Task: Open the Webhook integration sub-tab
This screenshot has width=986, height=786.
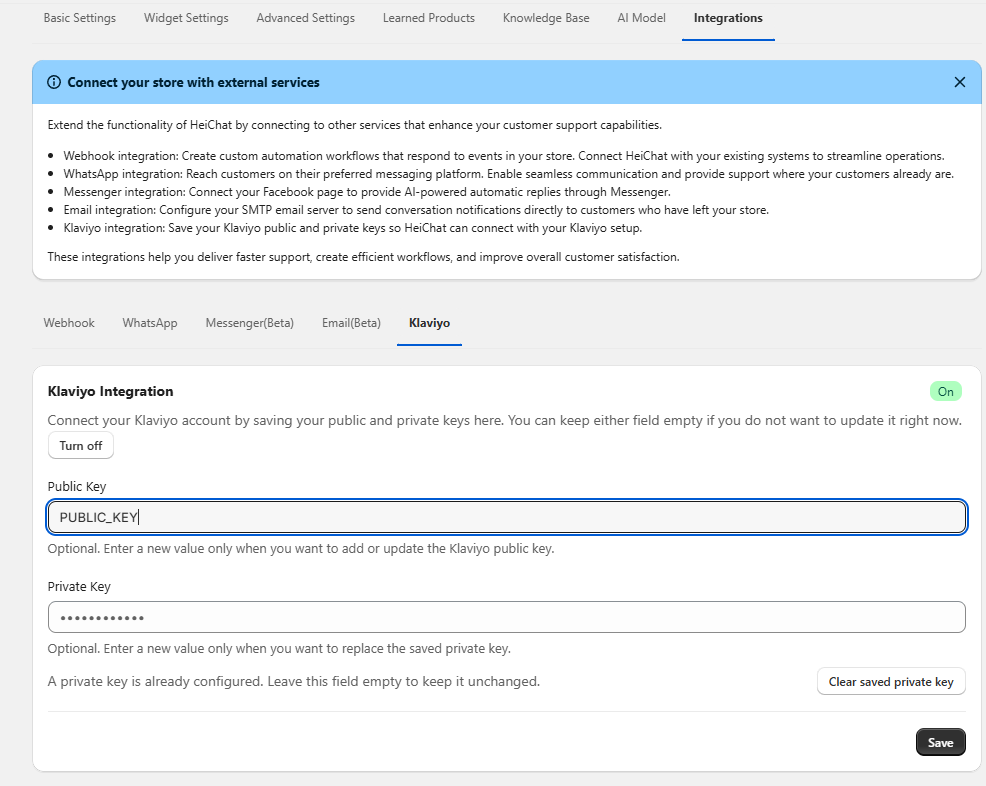Action: click(x=69, y=323)
